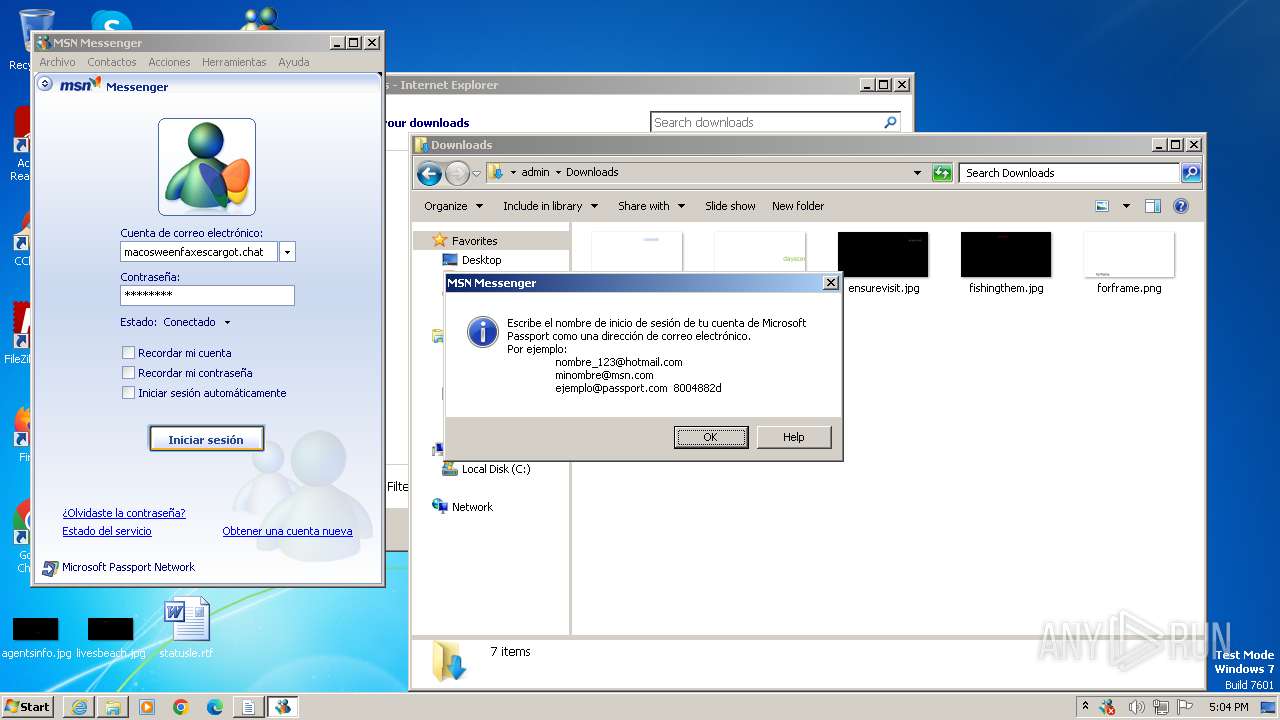The height and width of the screenshot is (720, 1280).
Task: Open the Organize dropdown menu
Action: pyautogui.click(x=453, y=206)
